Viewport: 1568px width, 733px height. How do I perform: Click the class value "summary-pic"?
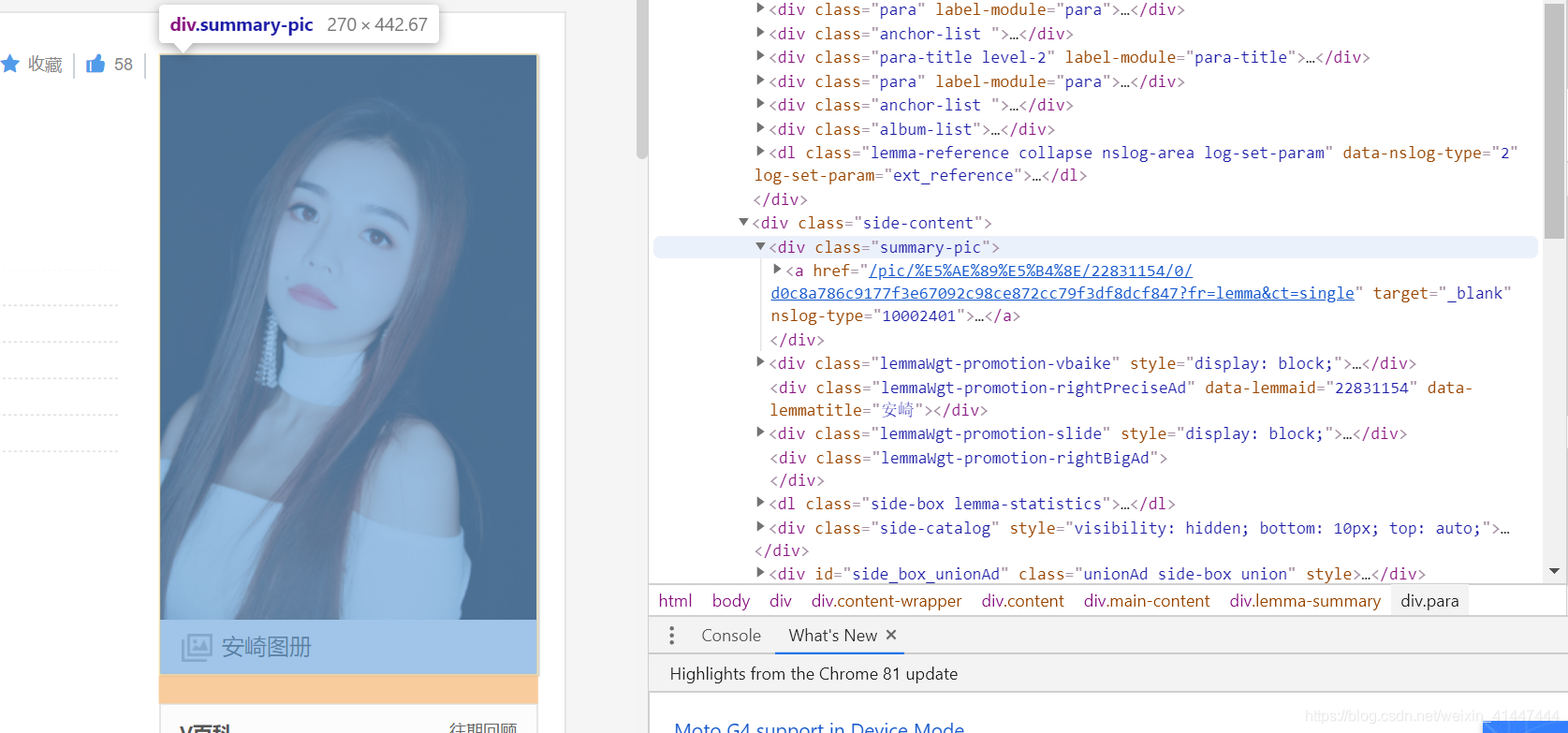tap(930, 247)
